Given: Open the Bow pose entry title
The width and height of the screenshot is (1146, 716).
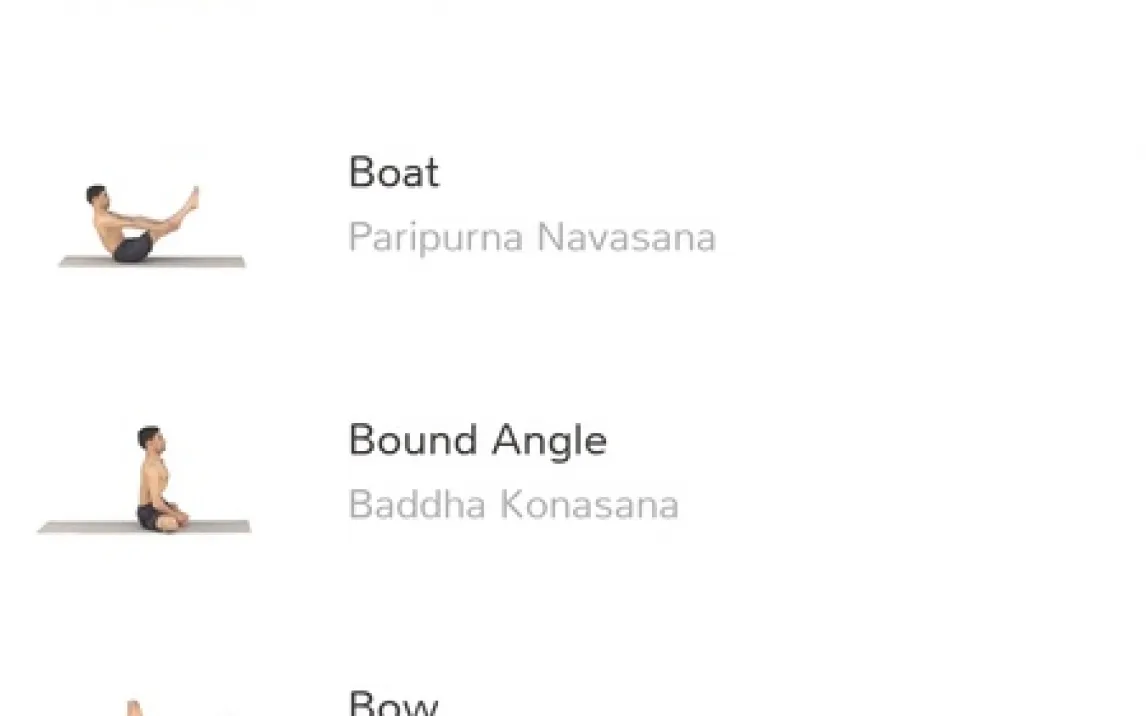Looking at the screenshot, I should pos(393,704).
